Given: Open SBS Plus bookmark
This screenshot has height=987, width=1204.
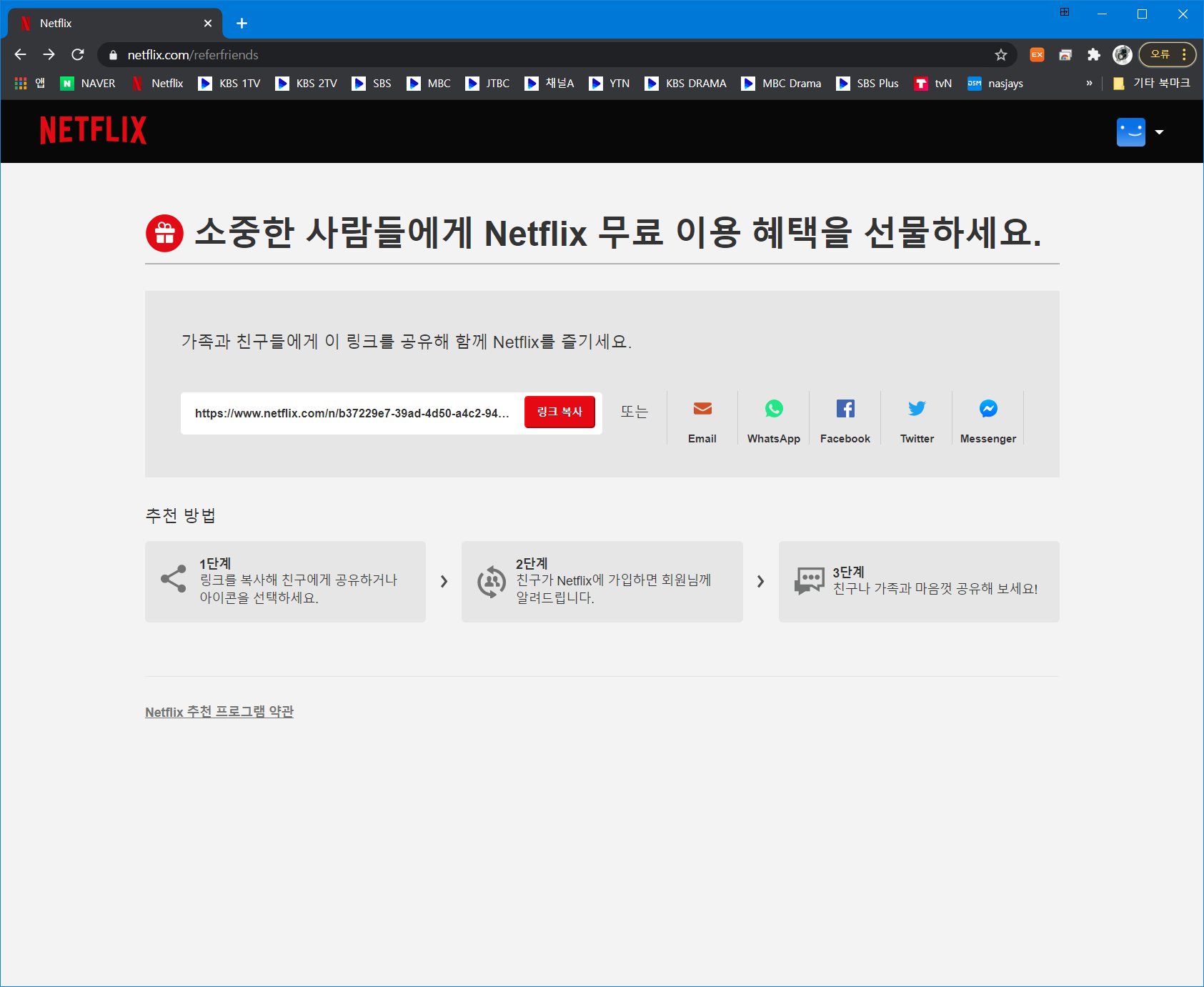Looking at the screenshot, I should 867,84.
